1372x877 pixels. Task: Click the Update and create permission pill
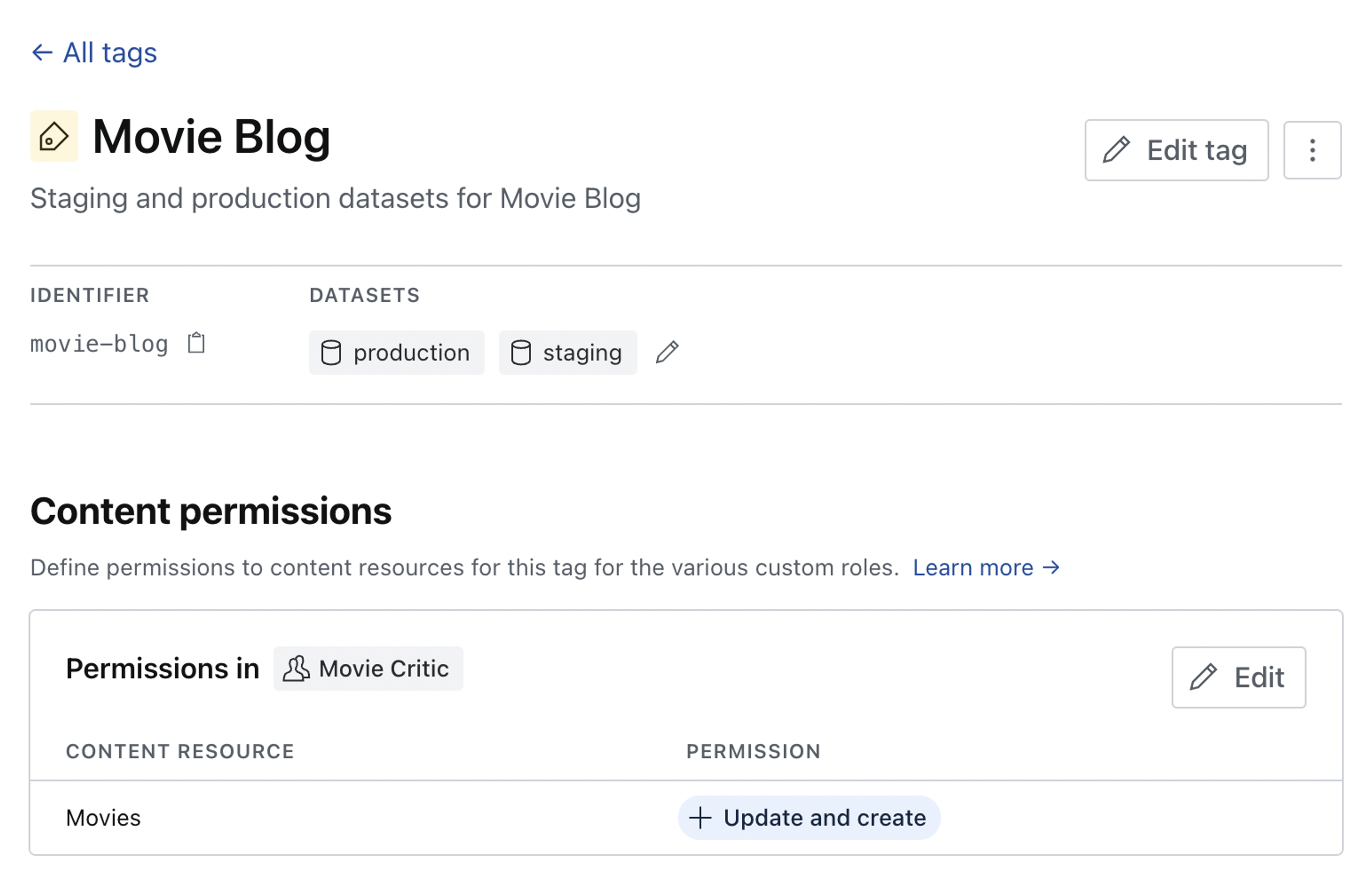[x=809, y=818]
